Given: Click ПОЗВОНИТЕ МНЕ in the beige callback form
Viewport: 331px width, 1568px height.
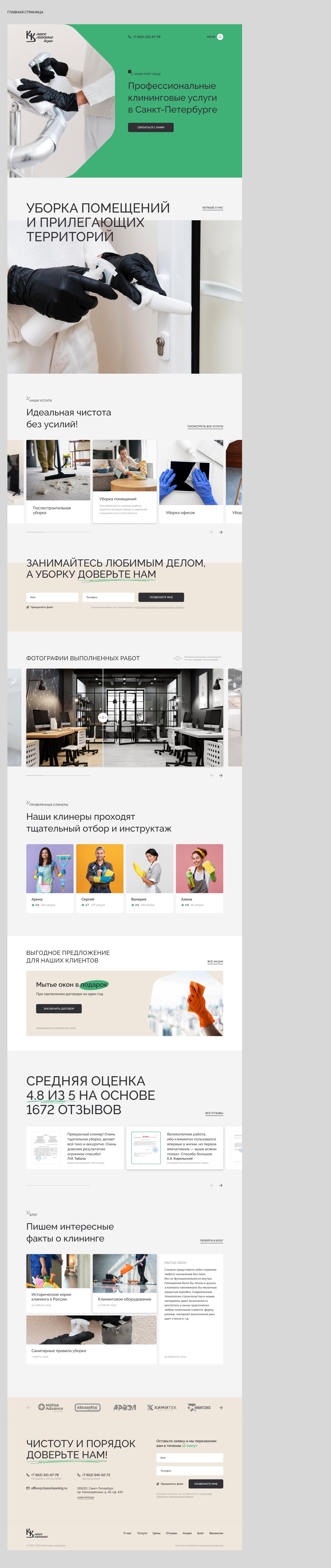Looking at the screenshot, I should tap(161, 597).
